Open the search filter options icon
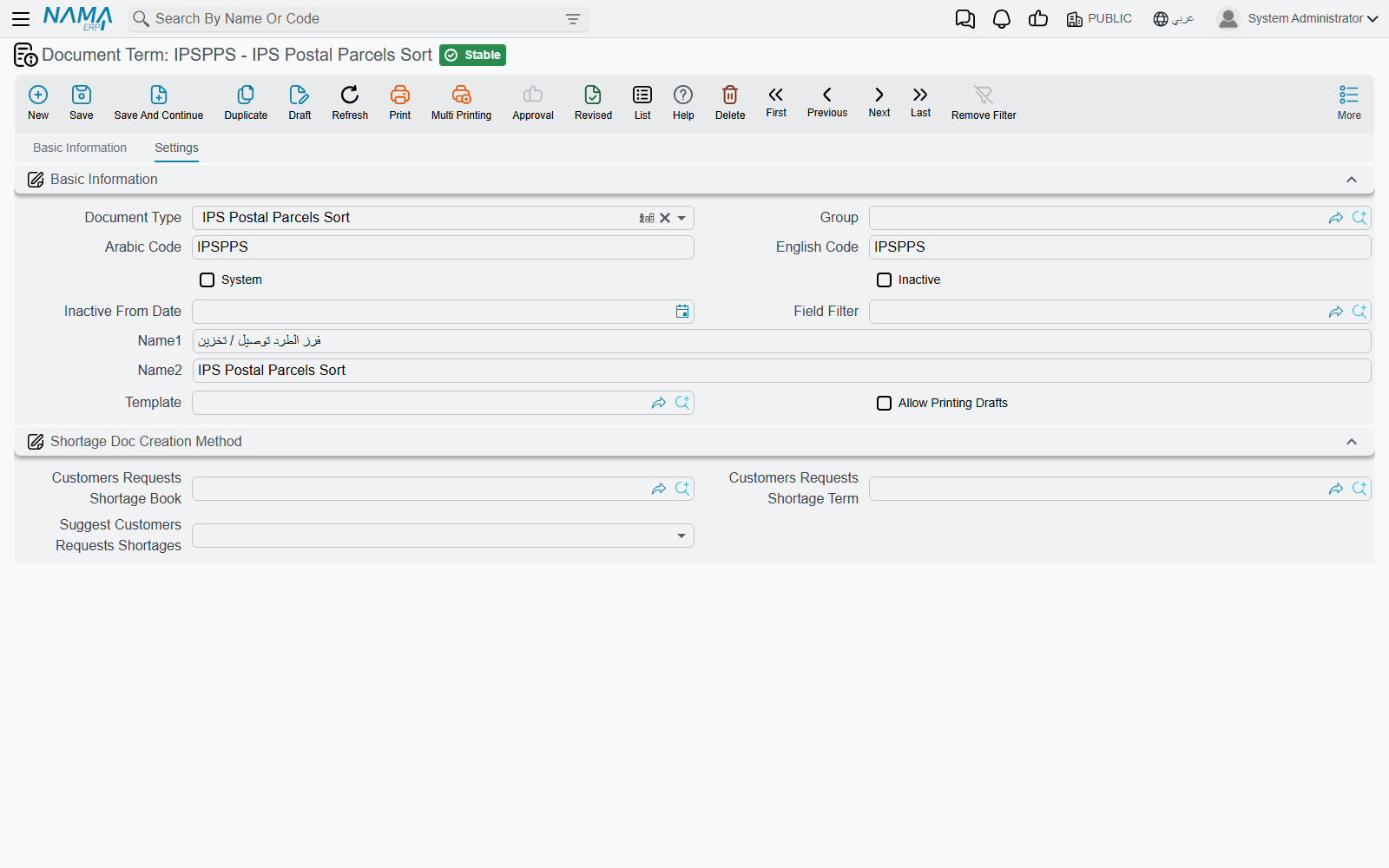The height and width of the screenshot is (868, 1389). (x=573, y=19)
